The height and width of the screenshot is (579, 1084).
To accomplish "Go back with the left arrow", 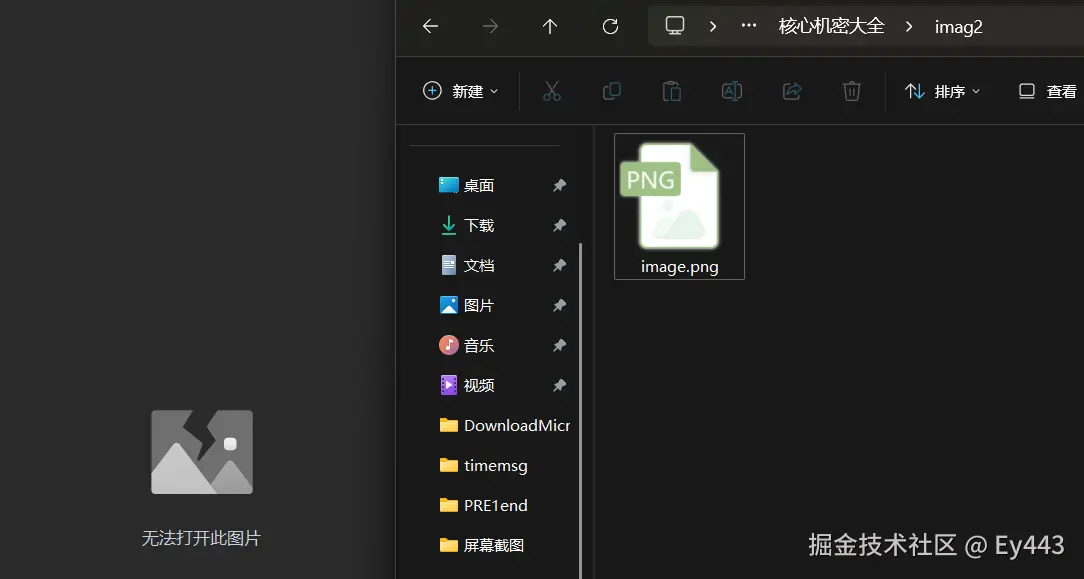I will [430, 26].
